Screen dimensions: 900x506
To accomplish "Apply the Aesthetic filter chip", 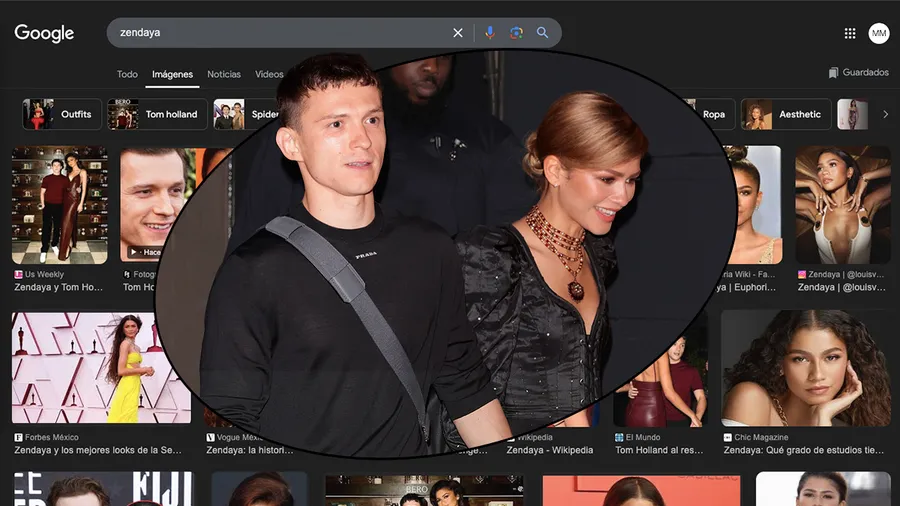I will [786, 114].
